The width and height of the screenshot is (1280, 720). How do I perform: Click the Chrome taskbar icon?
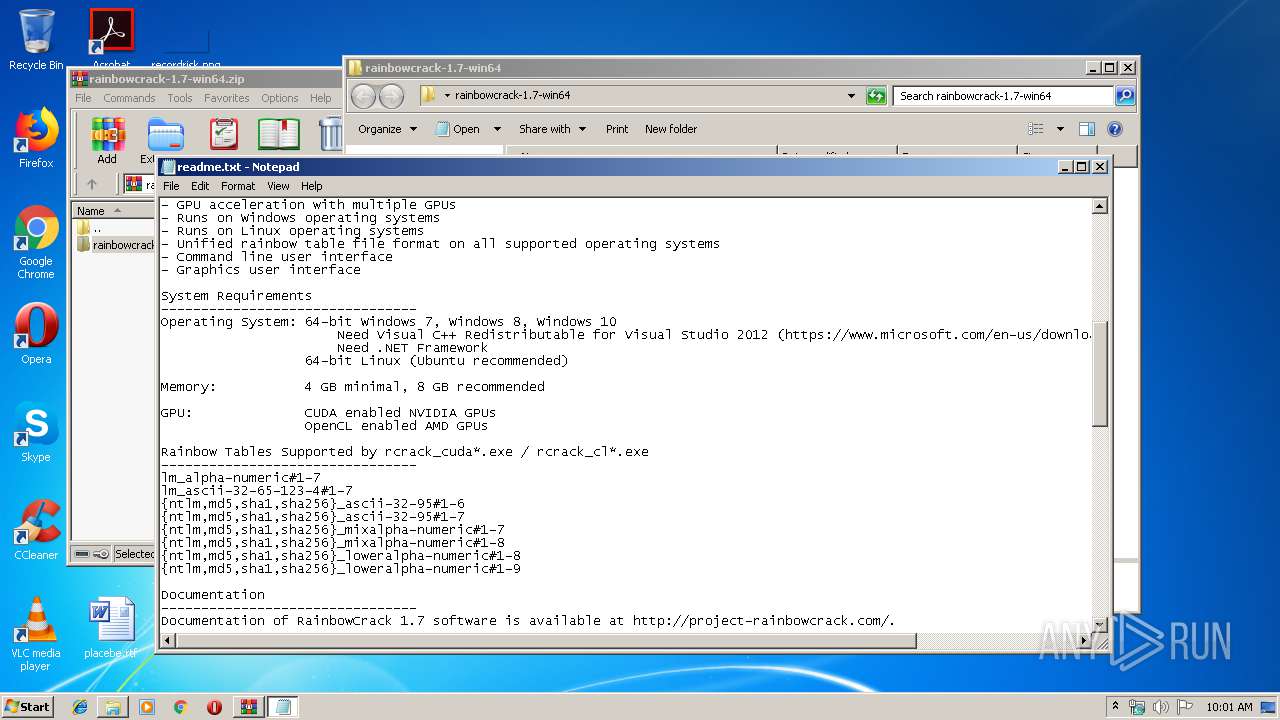[180, 707]
